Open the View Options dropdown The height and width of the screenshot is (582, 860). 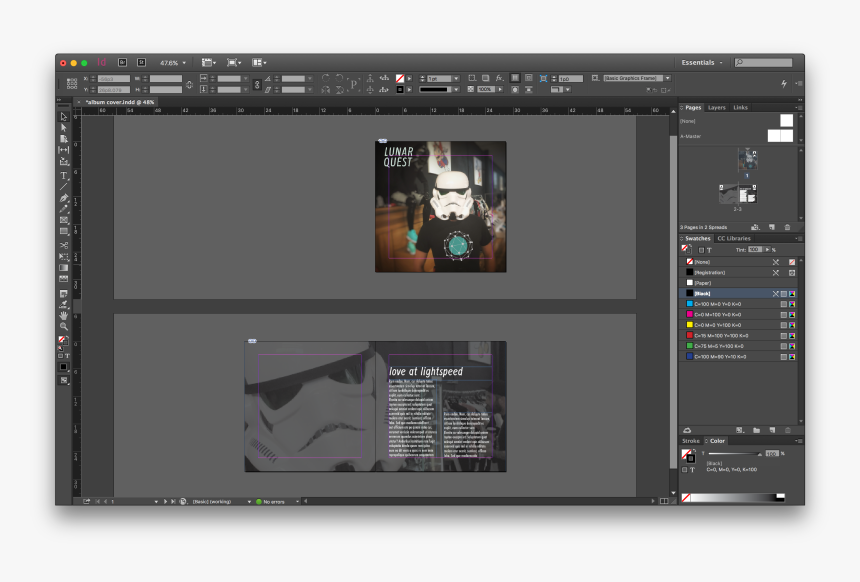pos(208,63)
